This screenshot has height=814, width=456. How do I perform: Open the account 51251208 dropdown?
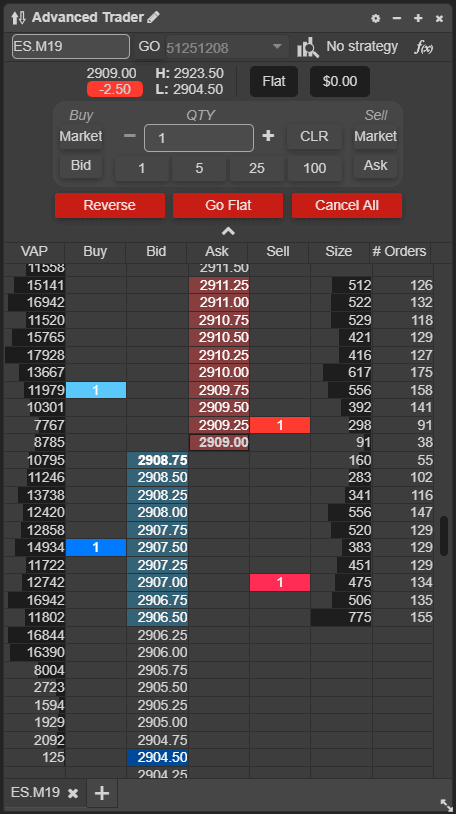pos(227,48)
